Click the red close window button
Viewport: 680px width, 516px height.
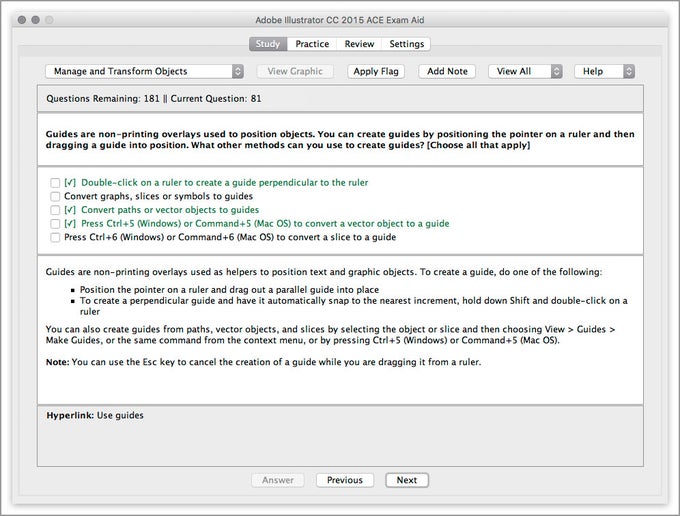pyautogui.click(x=22, y=20)
